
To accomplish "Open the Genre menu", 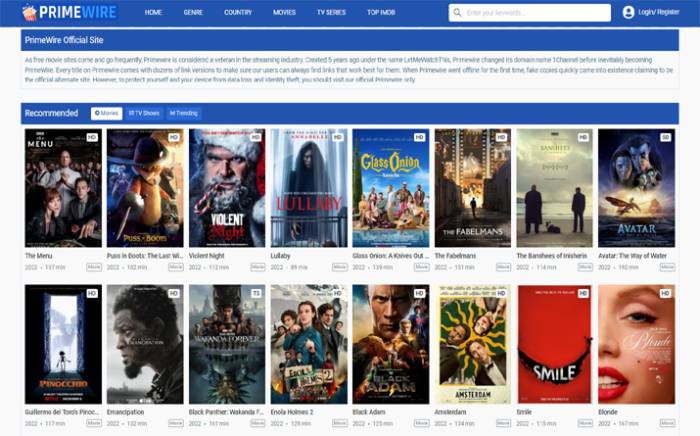I will 192,13.
